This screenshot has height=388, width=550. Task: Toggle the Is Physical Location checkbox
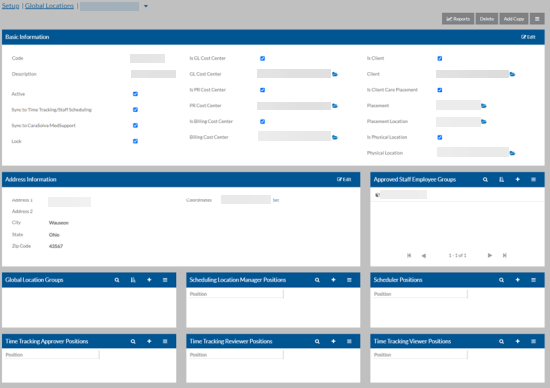click(x=440, y=137)
